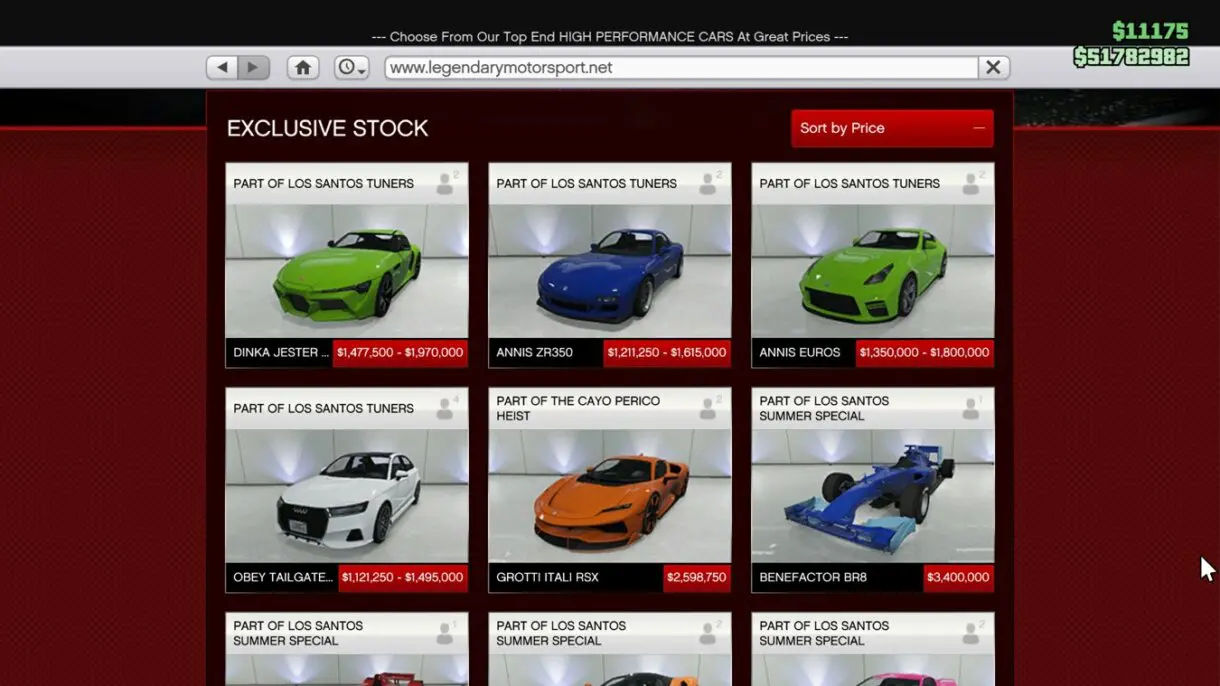Select the orange Grotti Itali RSX car image

click(610, 496)
